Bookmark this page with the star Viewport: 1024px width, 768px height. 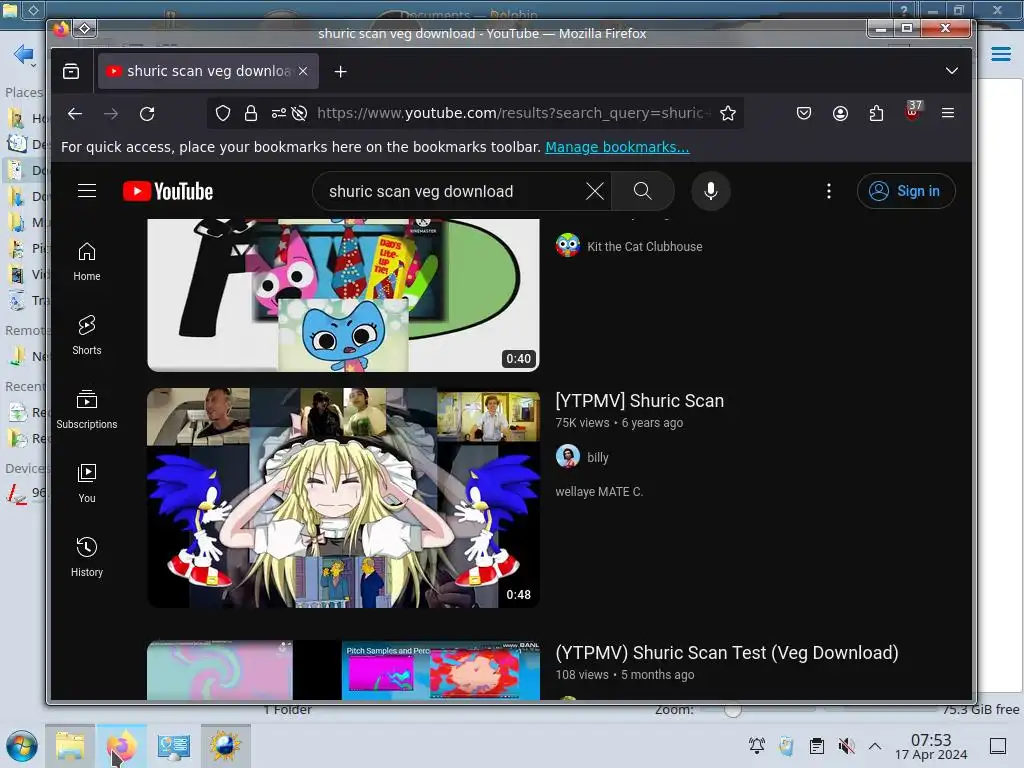(x=728, y=114)
